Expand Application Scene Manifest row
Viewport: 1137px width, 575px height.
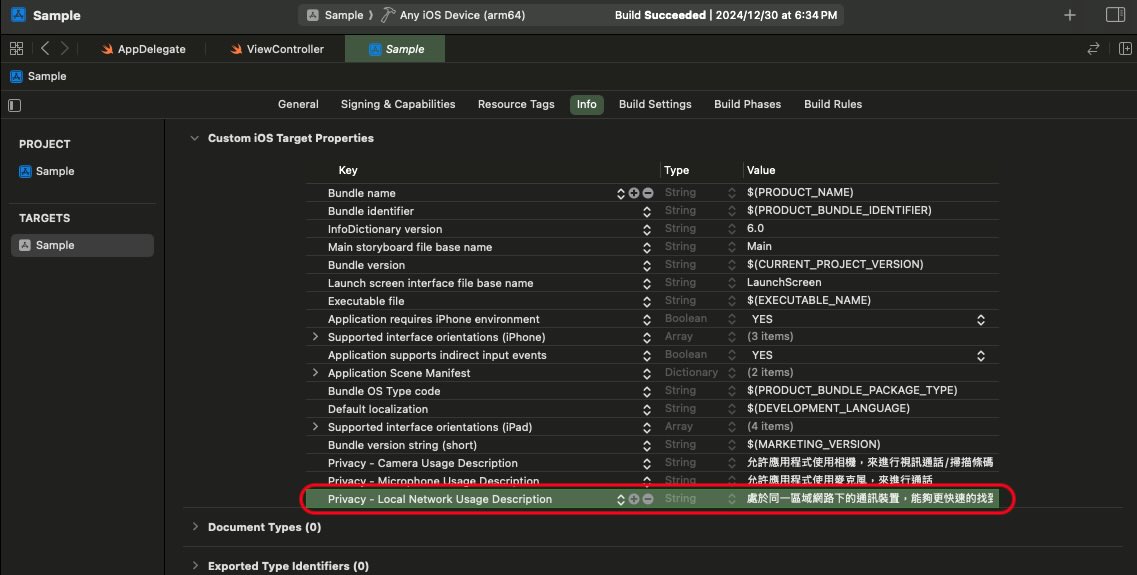tap(315, 373)
